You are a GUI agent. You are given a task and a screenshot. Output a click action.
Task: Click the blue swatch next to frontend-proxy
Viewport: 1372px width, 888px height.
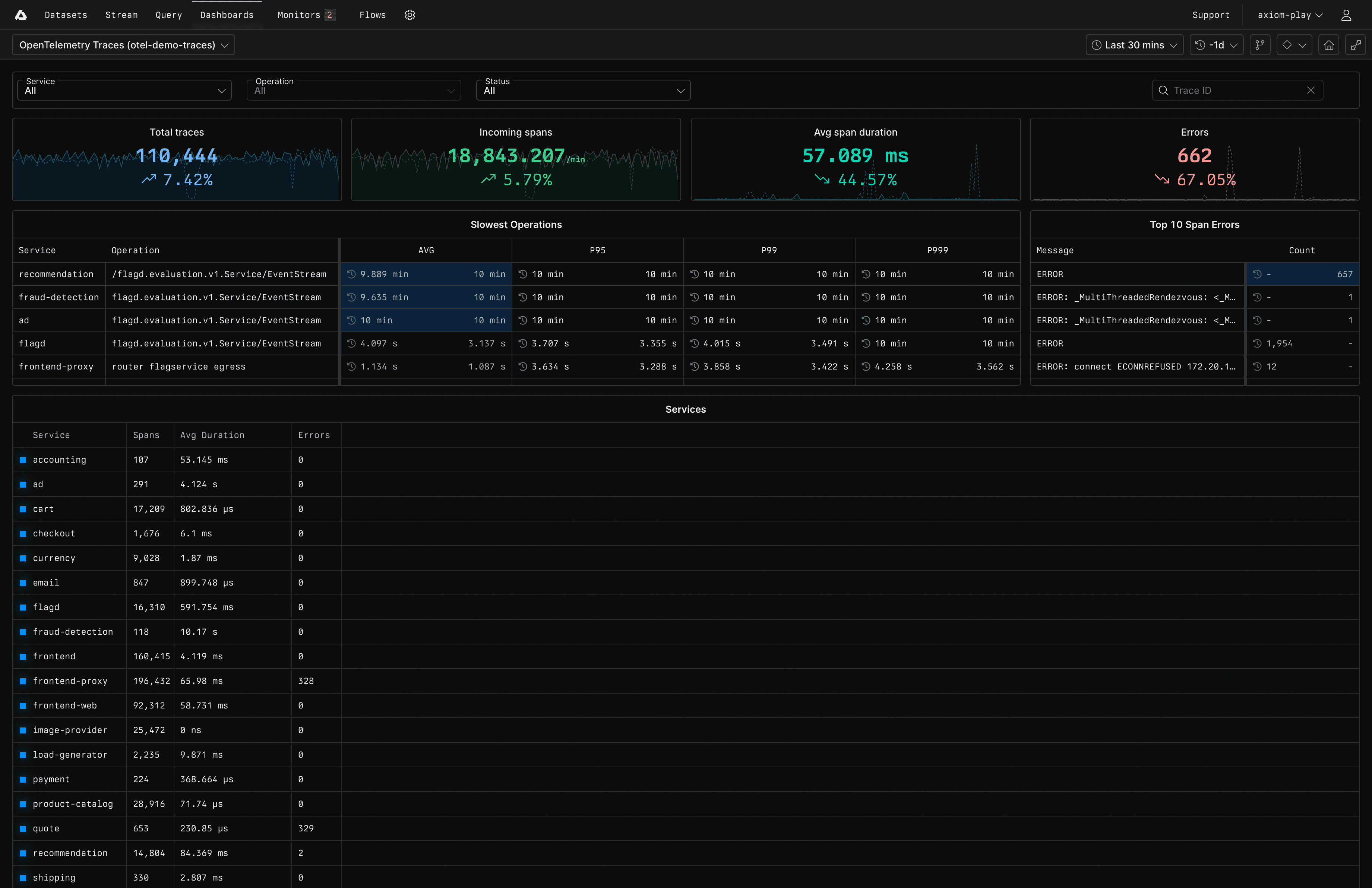[23, 681]
